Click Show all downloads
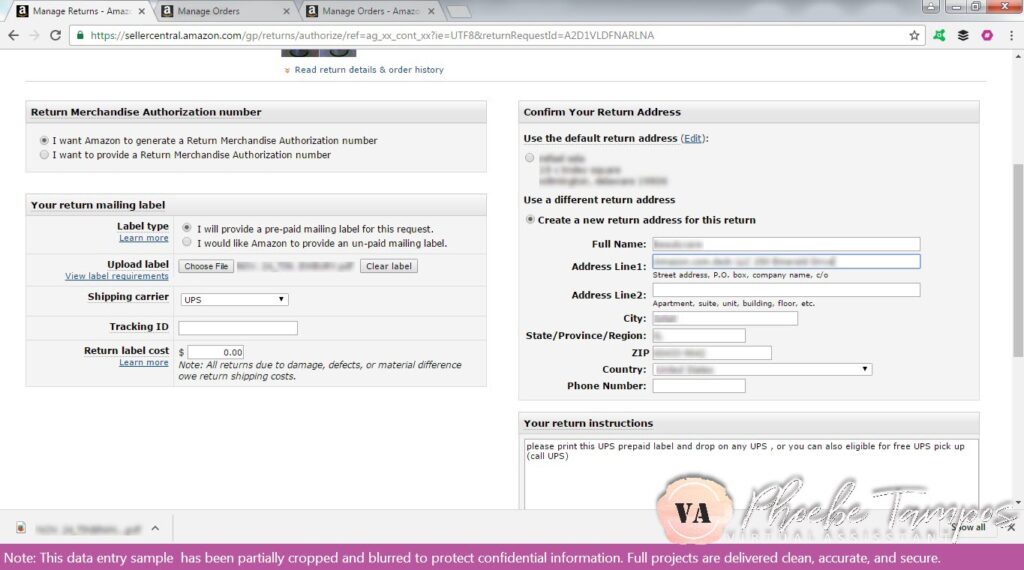 (968, 527)
